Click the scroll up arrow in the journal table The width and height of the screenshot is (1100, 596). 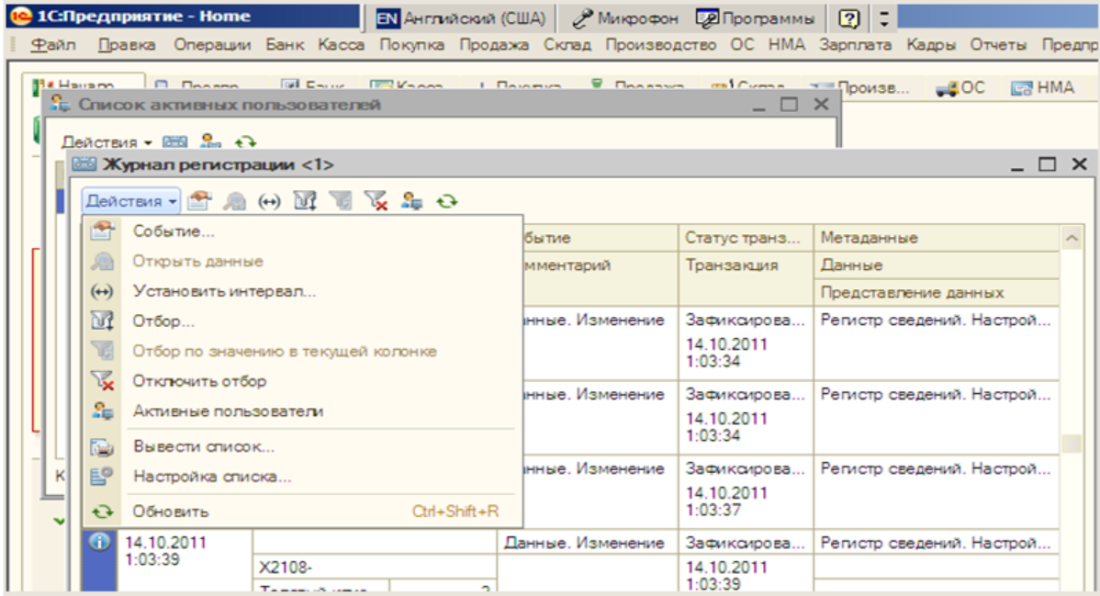tap(1072, 238)
